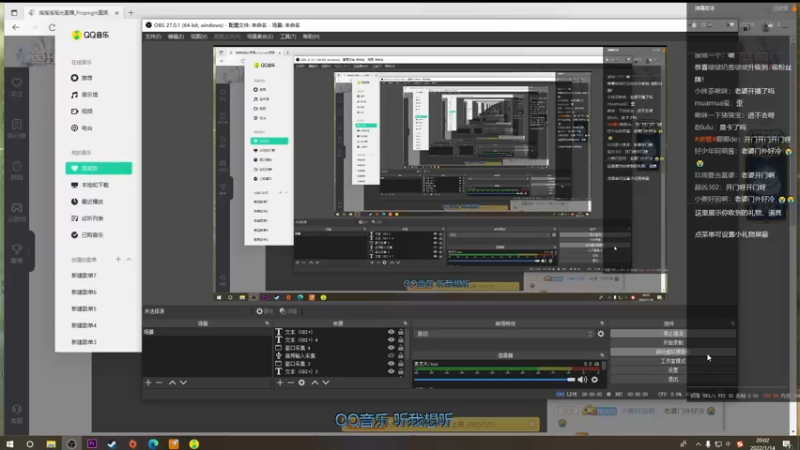Open 关注 heart icon in dark sidebar
Viewport: 800px width, 450px height.
pyautogui.click(x=17, y=87)
